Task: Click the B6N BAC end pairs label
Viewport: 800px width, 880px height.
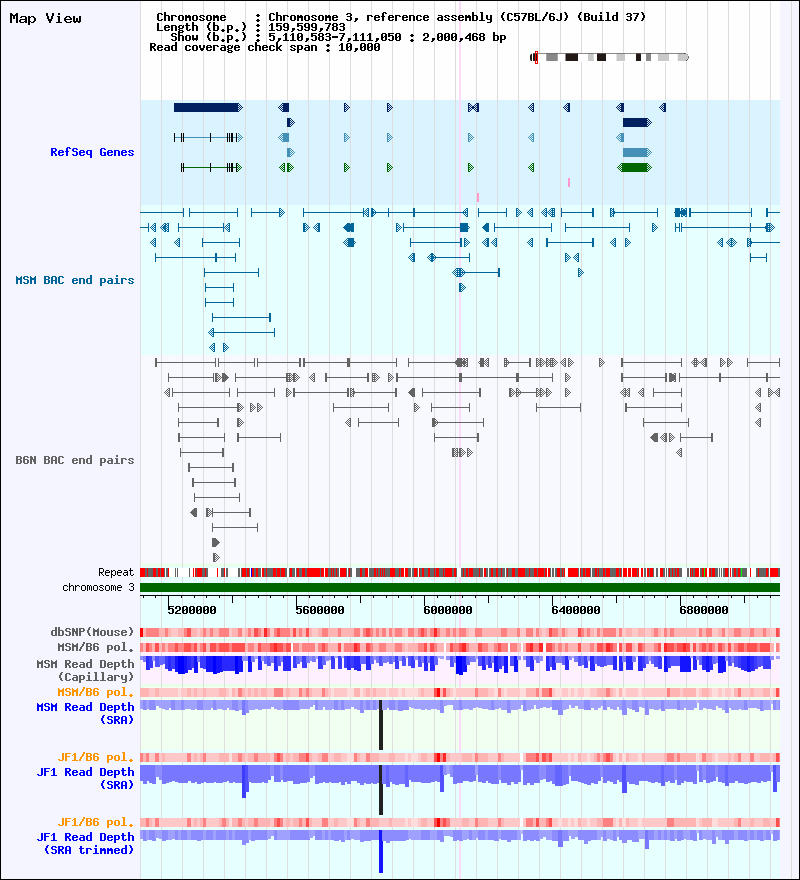Action: [x=75, y=460]
